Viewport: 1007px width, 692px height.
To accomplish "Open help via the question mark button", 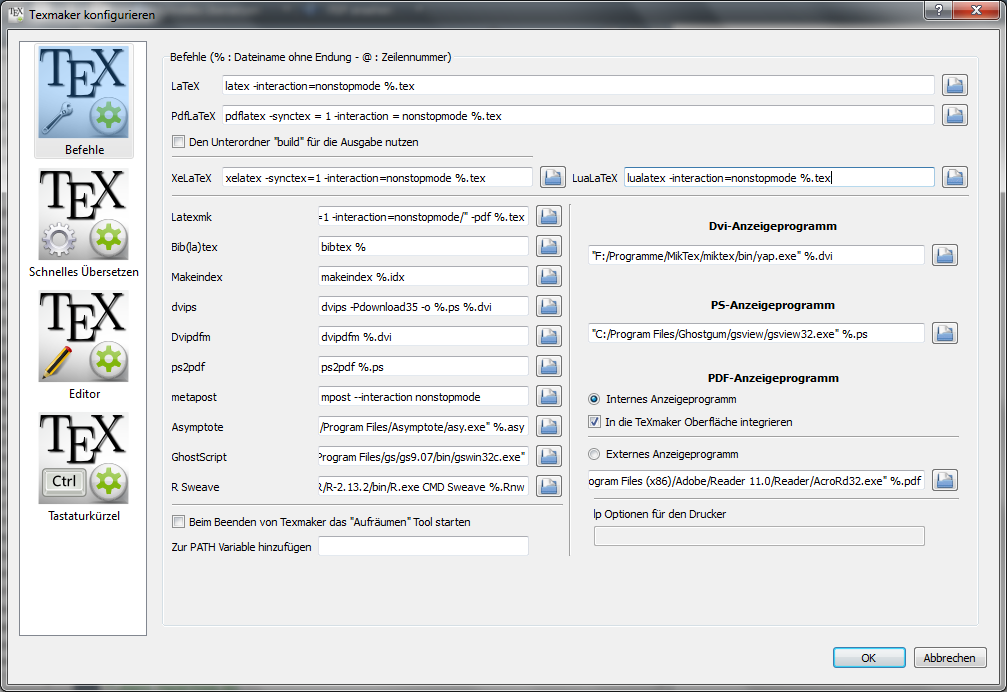I will click(x=939, y=10).
